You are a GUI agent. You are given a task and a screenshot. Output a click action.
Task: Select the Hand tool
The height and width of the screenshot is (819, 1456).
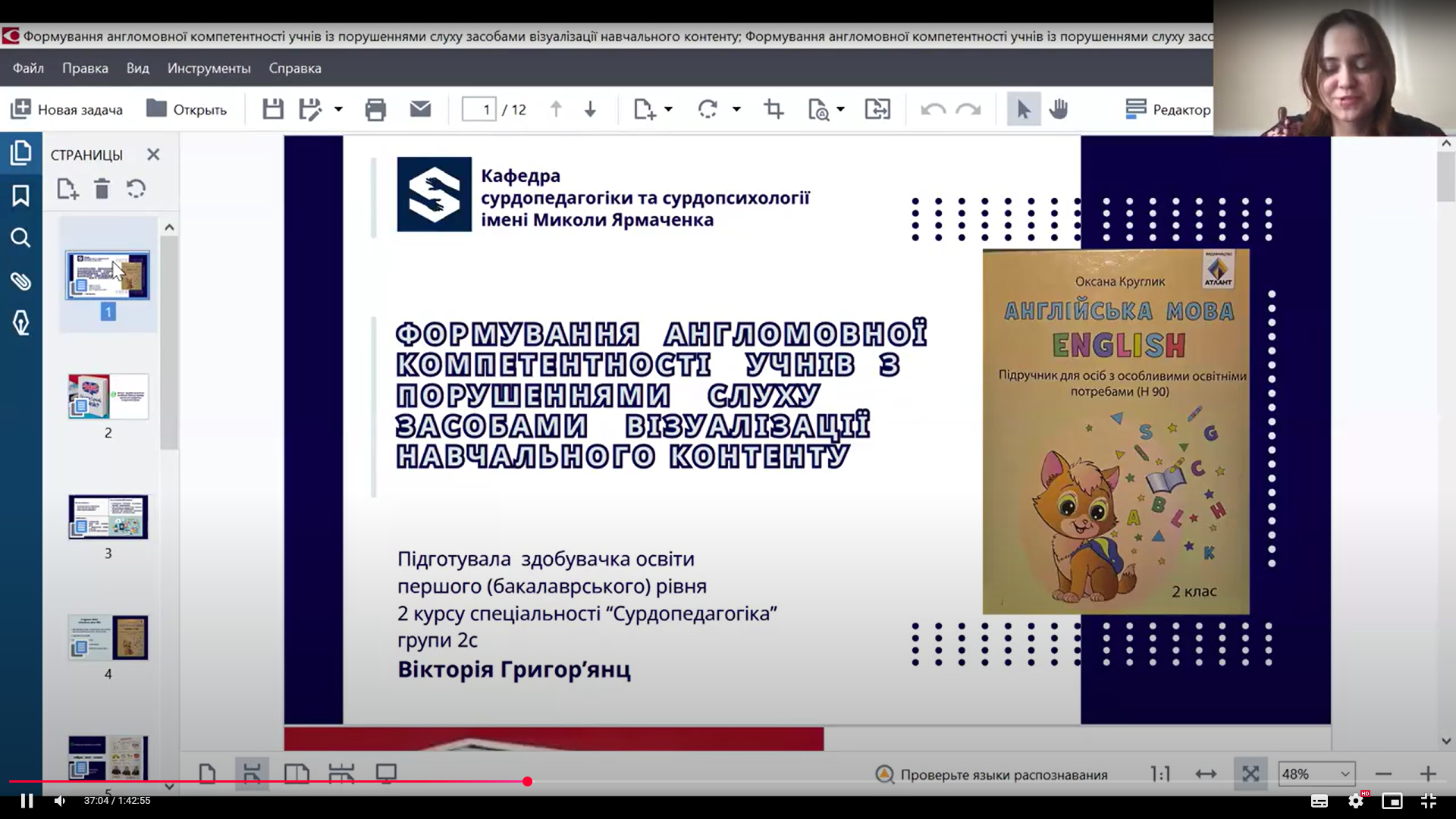click(1057, 108)
